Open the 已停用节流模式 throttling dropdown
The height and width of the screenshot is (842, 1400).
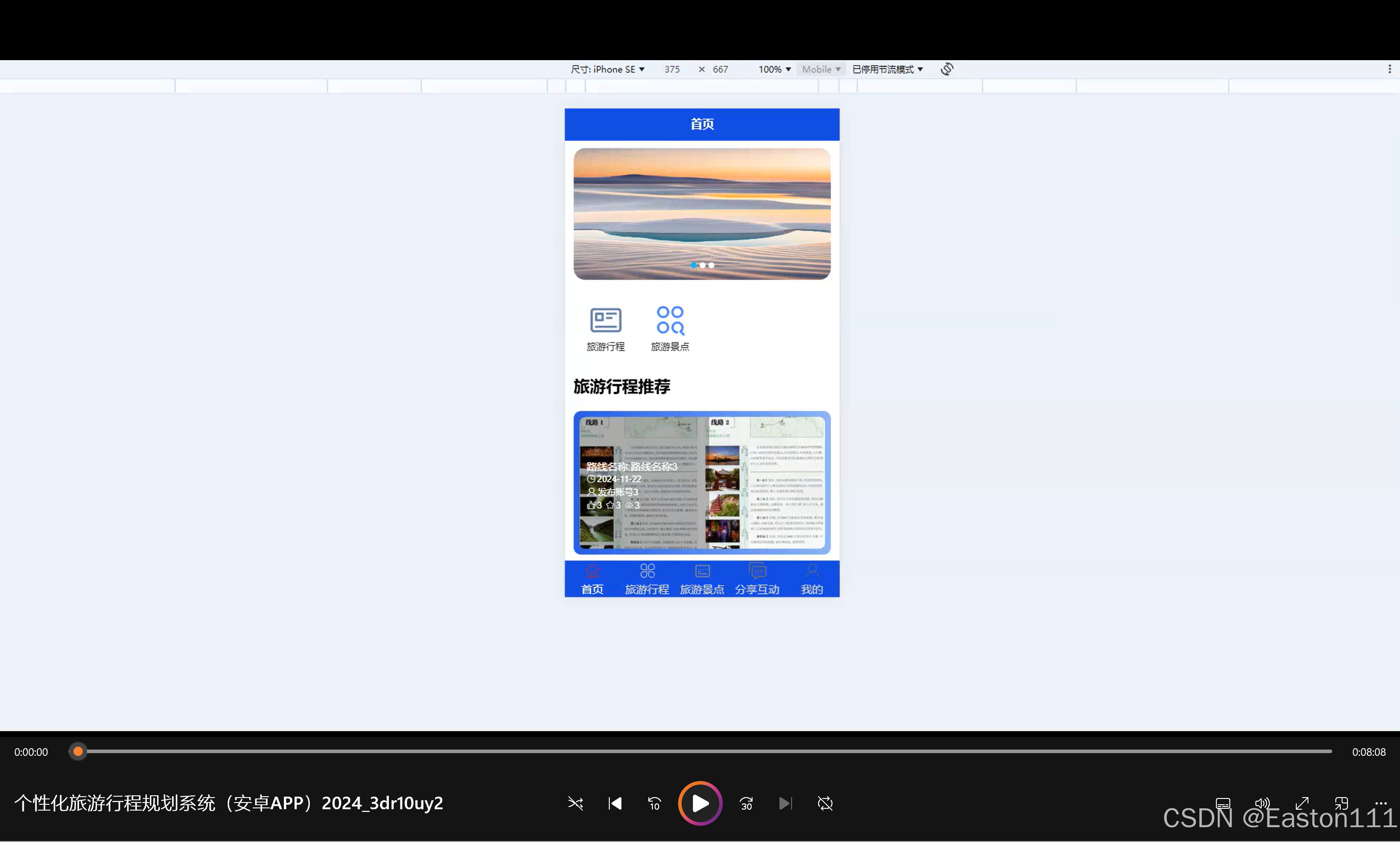(x=888, y=69)
